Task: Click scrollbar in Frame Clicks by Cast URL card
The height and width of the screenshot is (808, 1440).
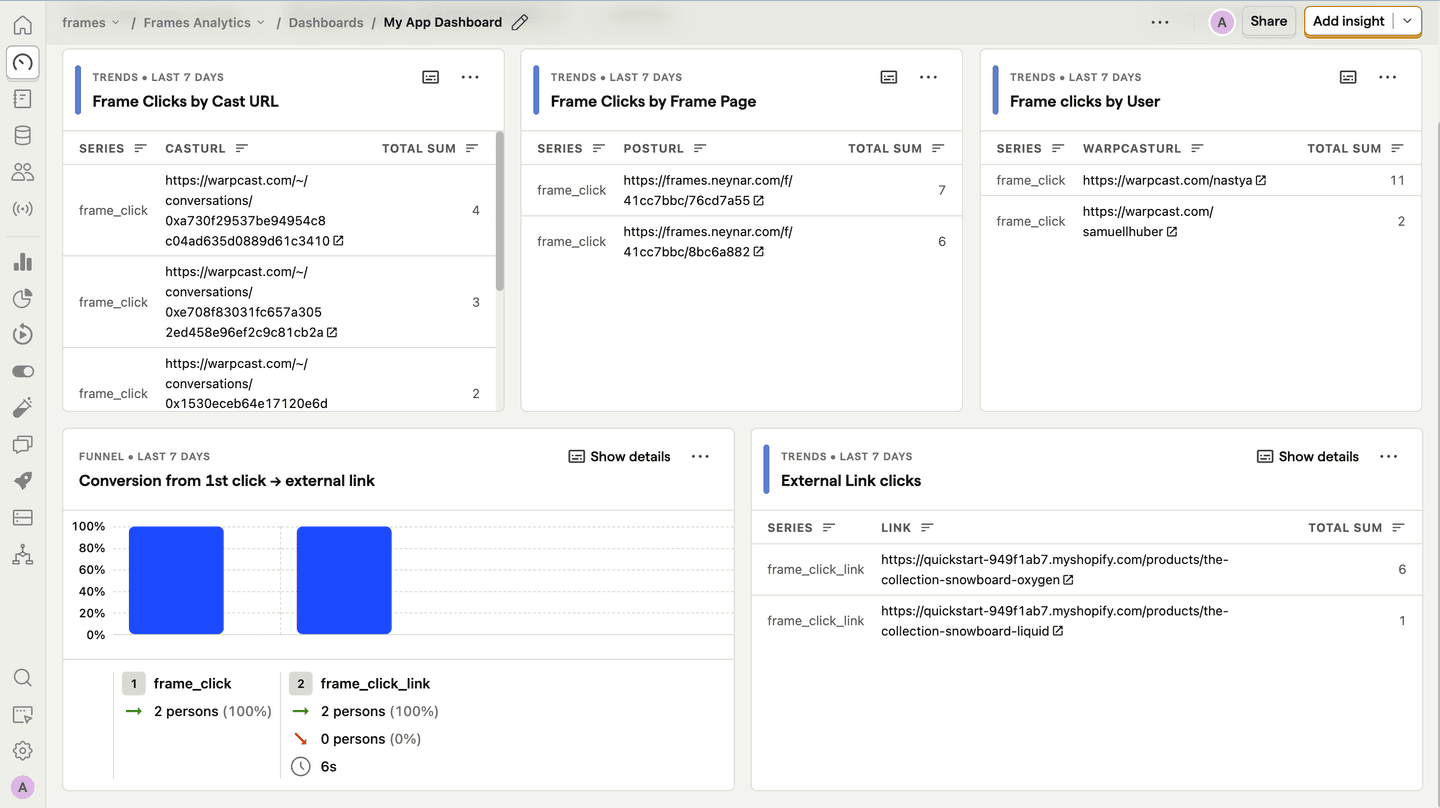Action: tap(500, 211)
